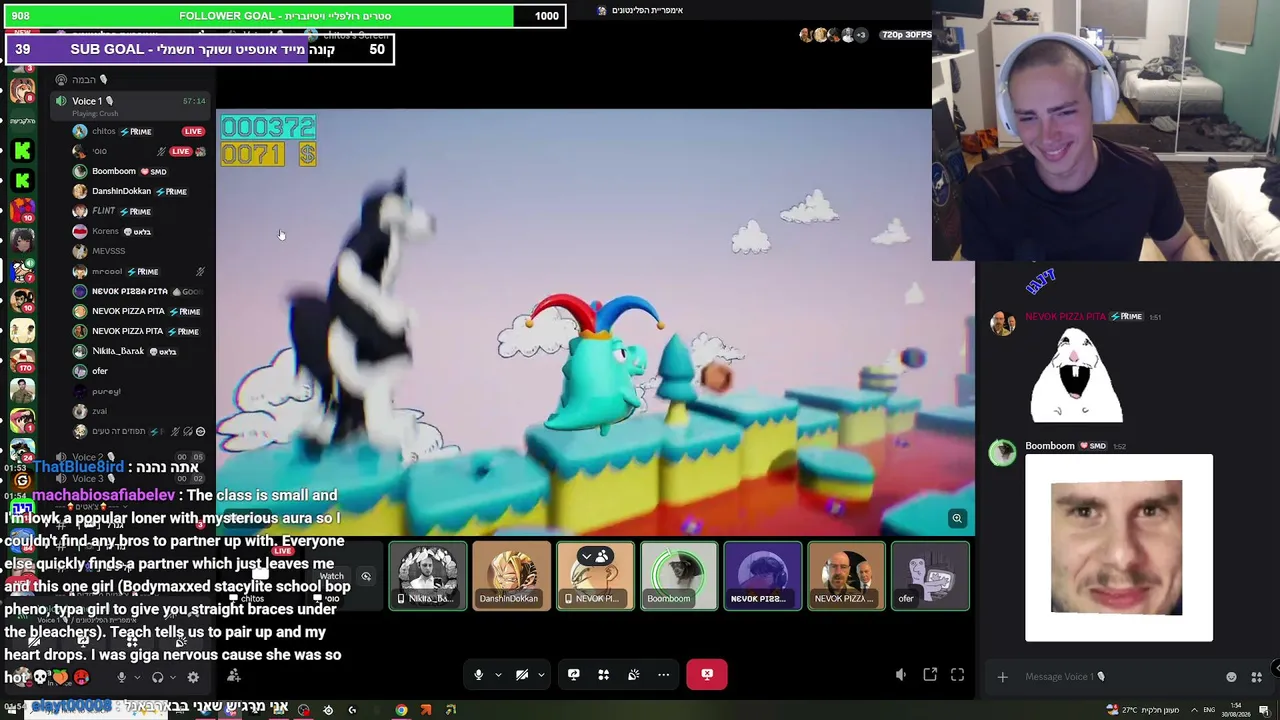Open the apps icon in chat box
The width and height of the screenshot is (1280, 720).
point(1256,677)
